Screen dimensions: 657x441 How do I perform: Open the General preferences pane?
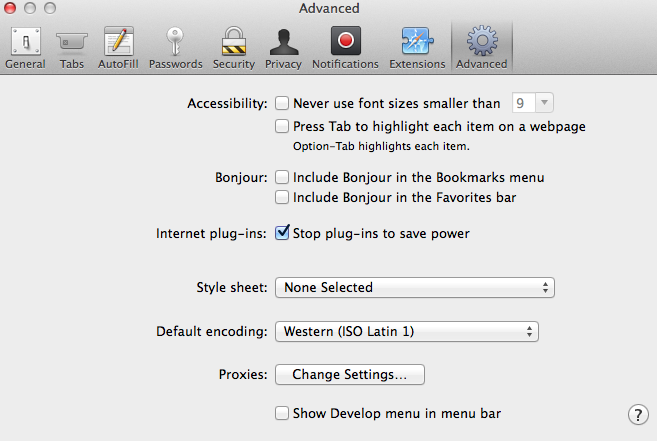pyautogui.click(x=26, y=48)
